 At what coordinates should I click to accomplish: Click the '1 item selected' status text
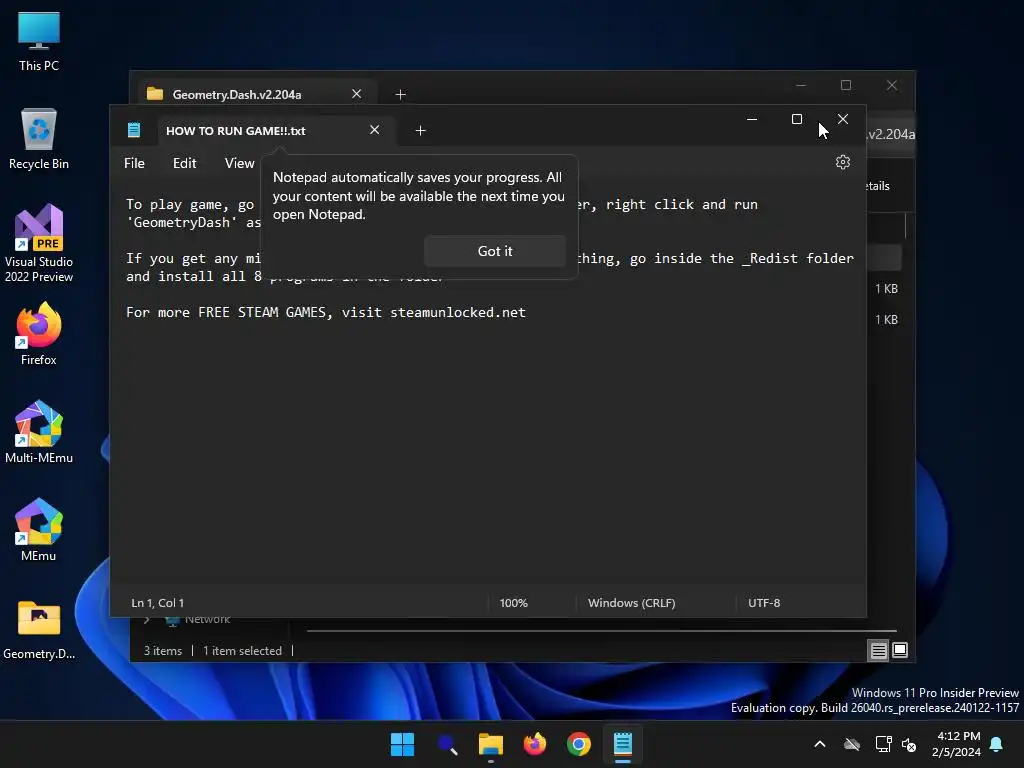click(x=242, y=650)
